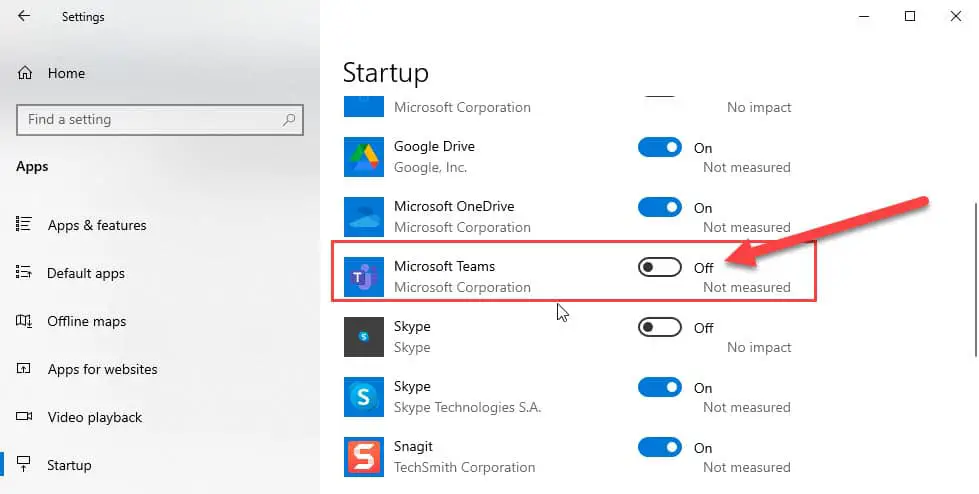Click the vertical scrollbar thumb
Screen dimensions: 979x494
point(975,280)
